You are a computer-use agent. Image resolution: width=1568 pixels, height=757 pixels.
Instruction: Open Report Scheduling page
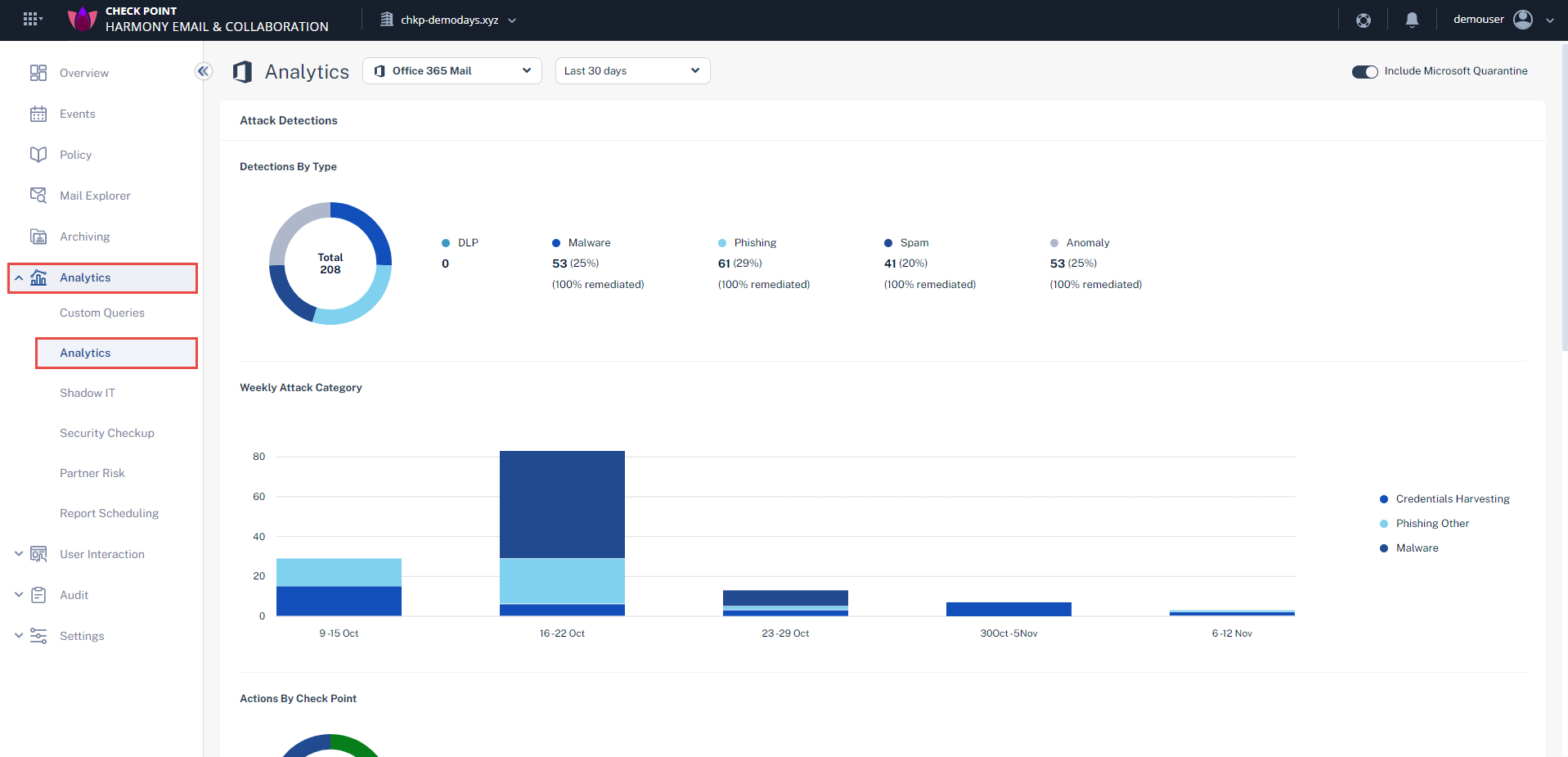tap(110, 513)
